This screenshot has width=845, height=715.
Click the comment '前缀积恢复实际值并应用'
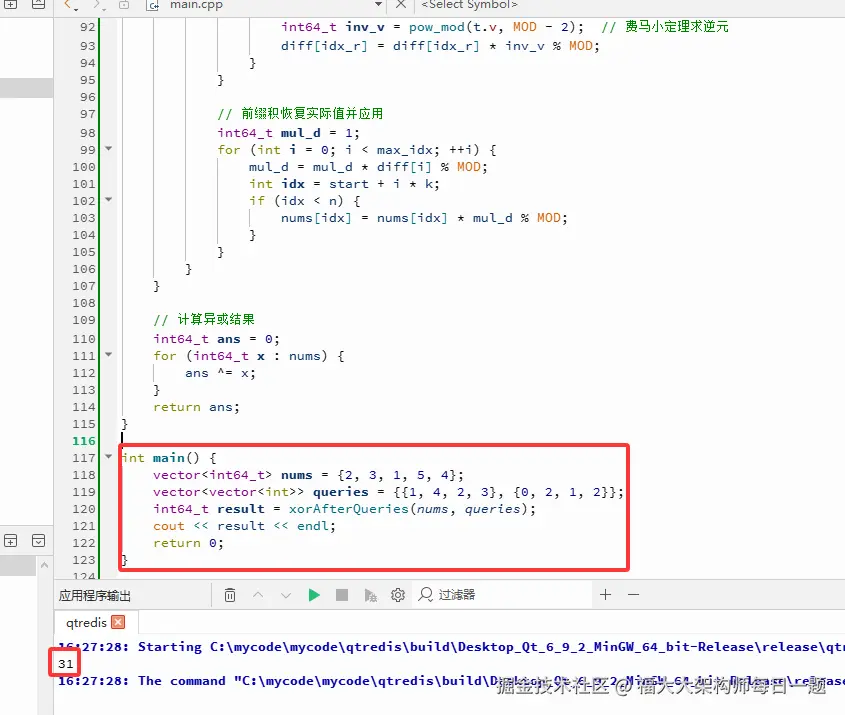pos(312,113)
